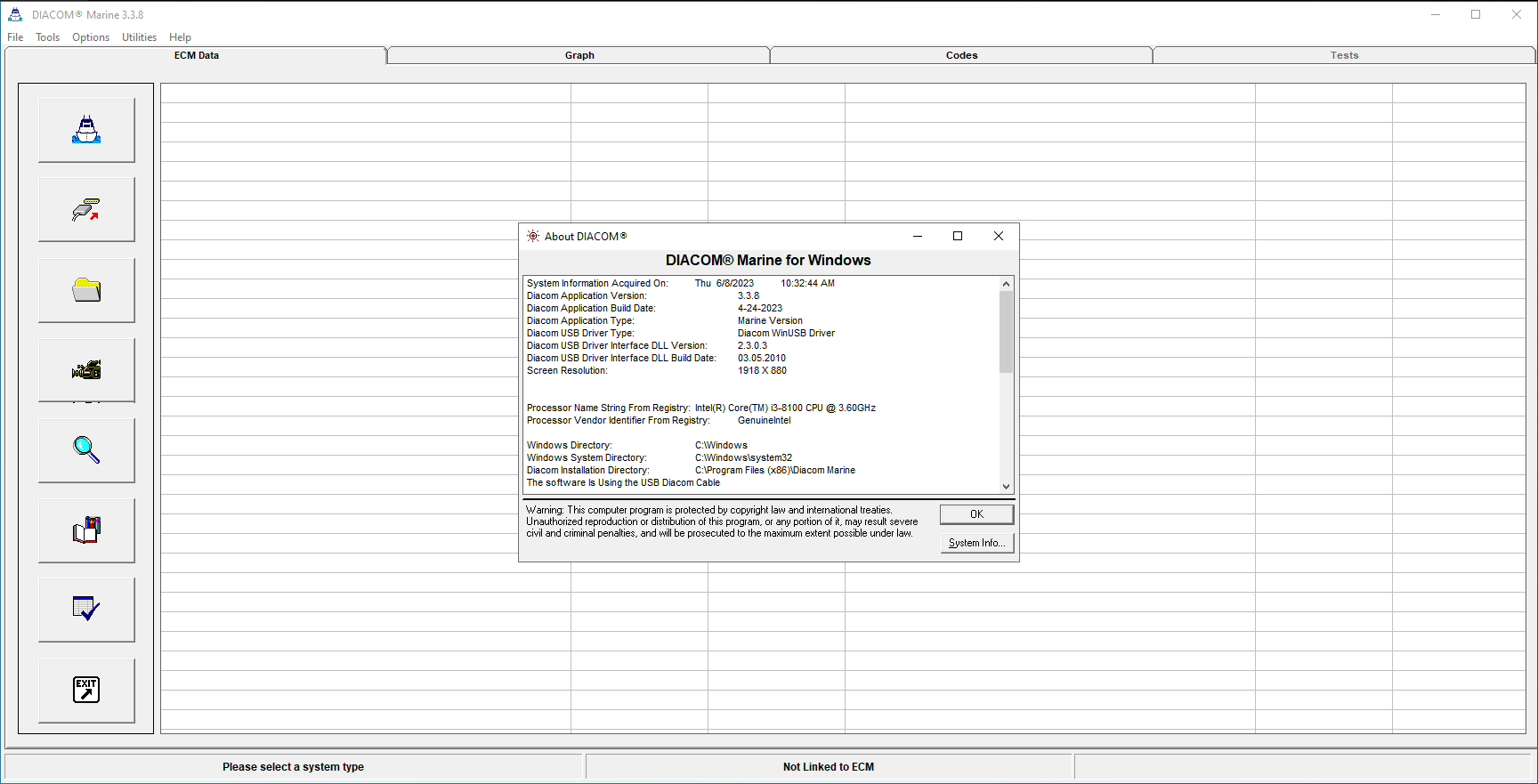Viewport: 1538px width, 784px height.
Task: Click 'C:\Windows\system32' directory value
Action: coord(743,458)
